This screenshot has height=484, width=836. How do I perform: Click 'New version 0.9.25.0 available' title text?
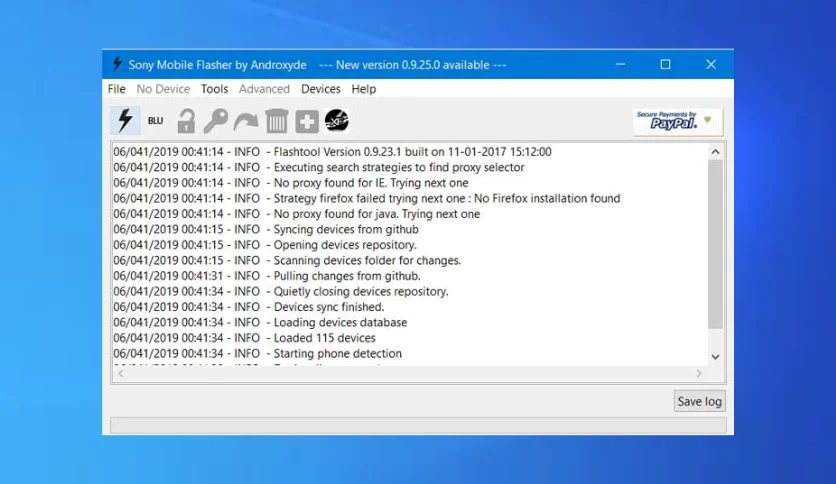point(413,64)
